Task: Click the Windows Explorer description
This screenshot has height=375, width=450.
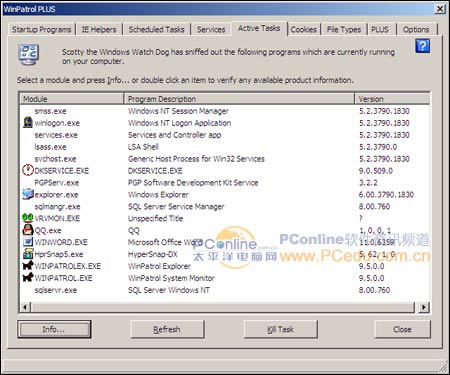Action: [x=158, y=195]
